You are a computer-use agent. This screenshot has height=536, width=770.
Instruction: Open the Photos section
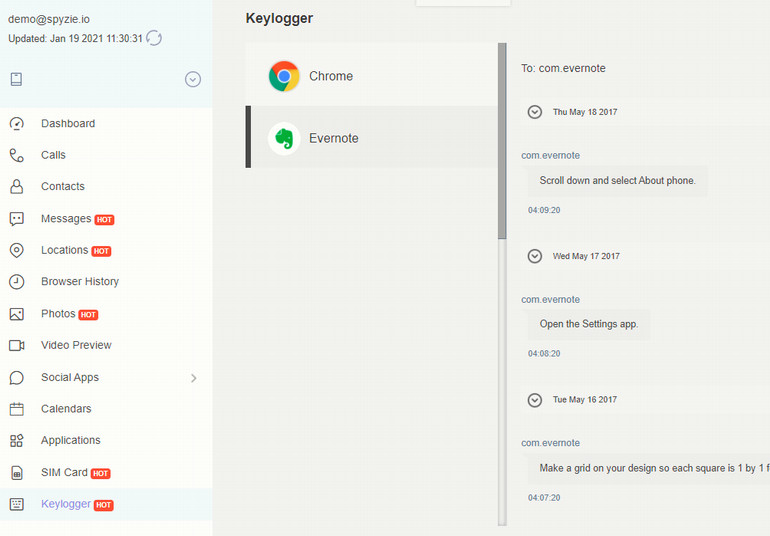point(58,313)
